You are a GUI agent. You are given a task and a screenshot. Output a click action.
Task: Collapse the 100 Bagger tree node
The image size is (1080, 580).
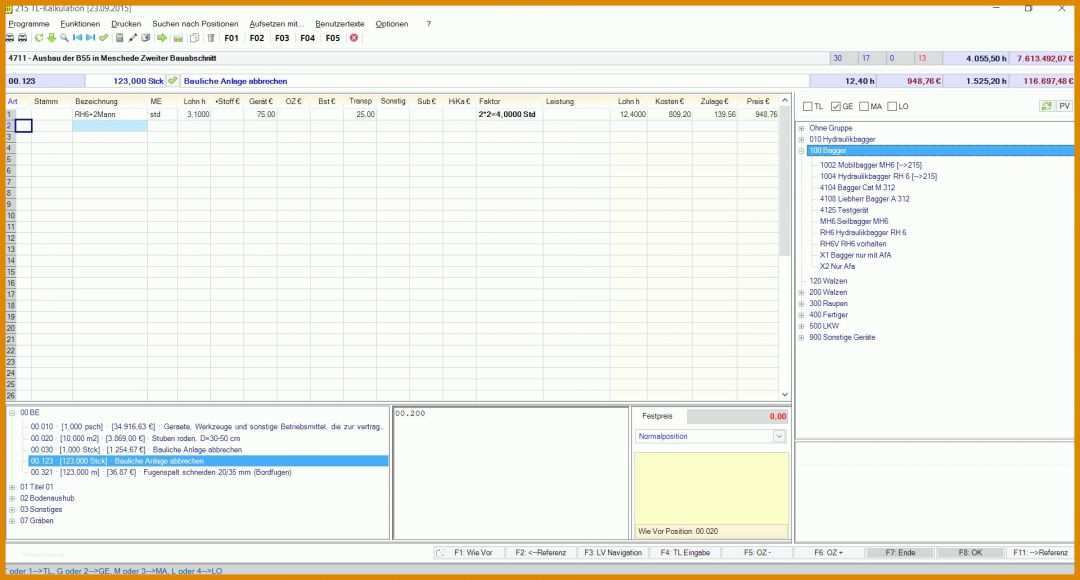(x=801, y=150)
